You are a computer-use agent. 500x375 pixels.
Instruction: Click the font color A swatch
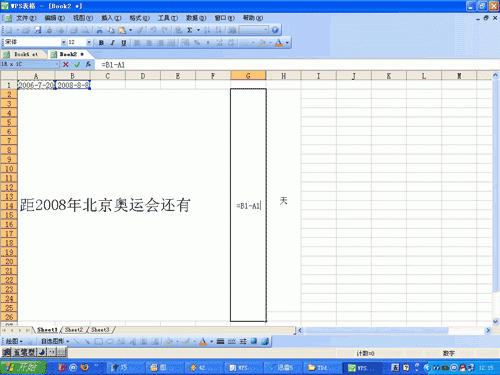pyautogui.click(x=279, y=43)
